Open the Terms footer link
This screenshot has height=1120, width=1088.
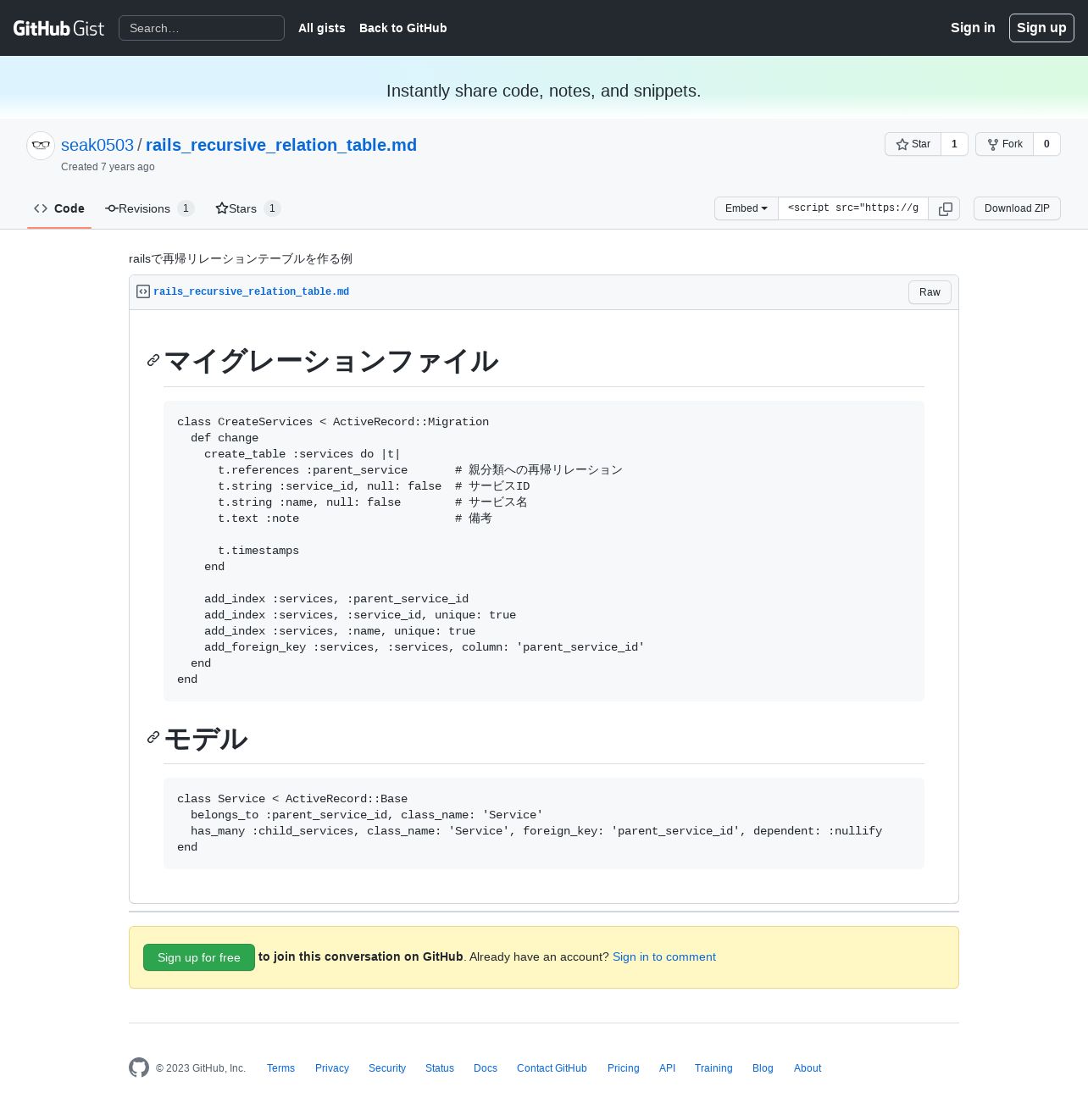point(280,1068)
